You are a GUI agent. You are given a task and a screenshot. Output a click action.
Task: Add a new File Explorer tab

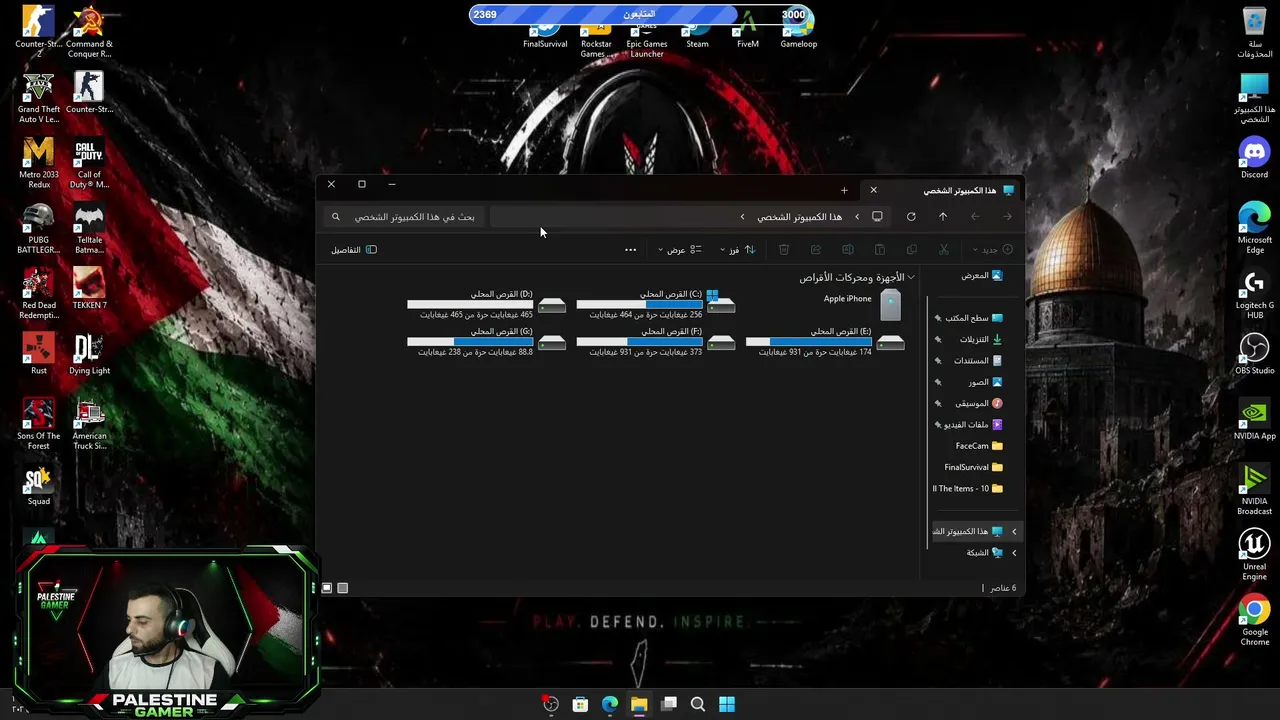pos(844,190)
